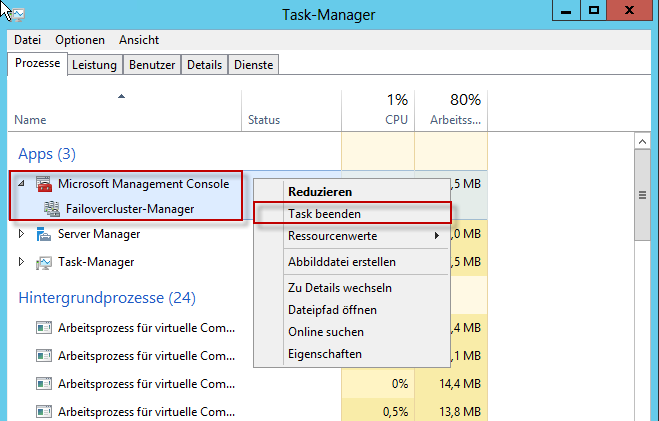Image resolution: width=659 pixels, height=421 pixels.
Task: Click the Microsoft Management Console app icon
Action: pos(43,184)
